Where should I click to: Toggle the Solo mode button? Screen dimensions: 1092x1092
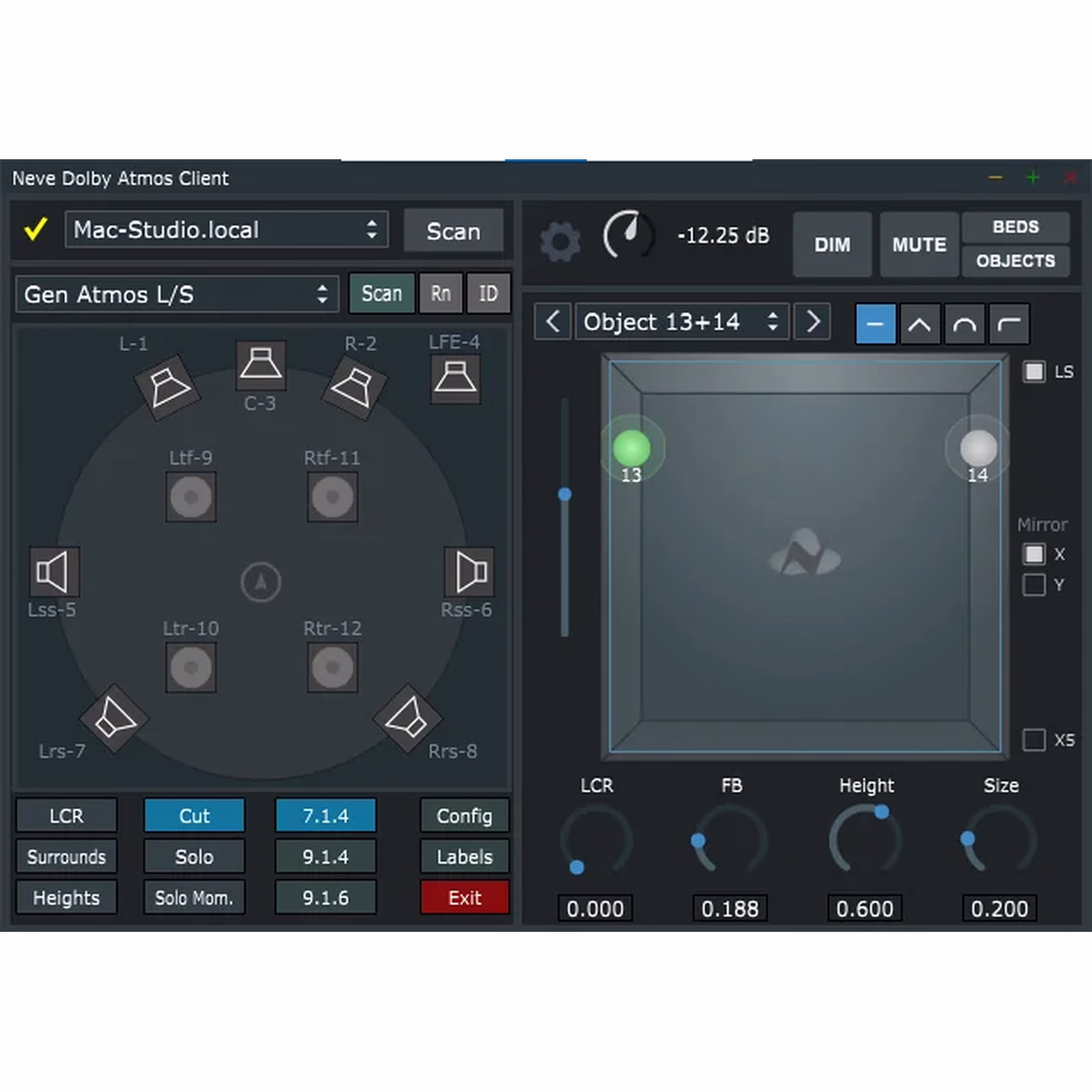[194, 856]
